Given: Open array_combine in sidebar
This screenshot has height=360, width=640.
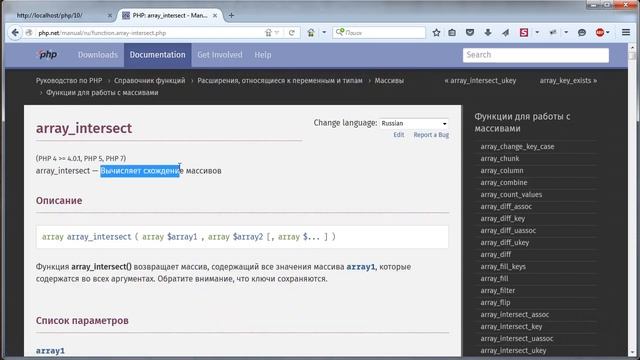Looking at the screenshot, I should [x=504, y=182].
